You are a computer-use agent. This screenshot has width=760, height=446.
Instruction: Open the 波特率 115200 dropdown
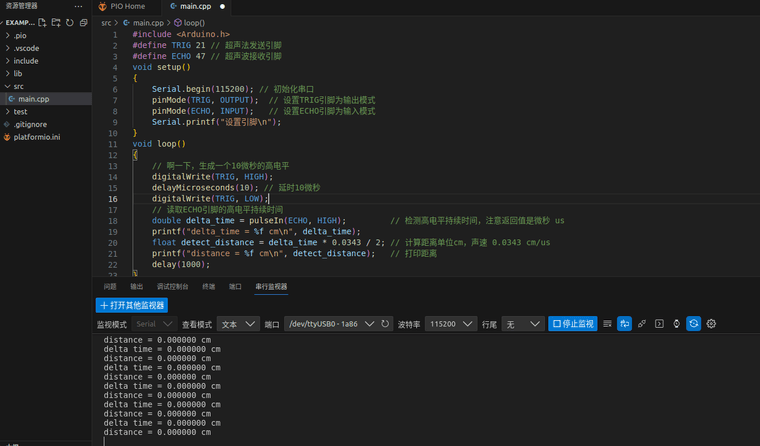point(451,323)
